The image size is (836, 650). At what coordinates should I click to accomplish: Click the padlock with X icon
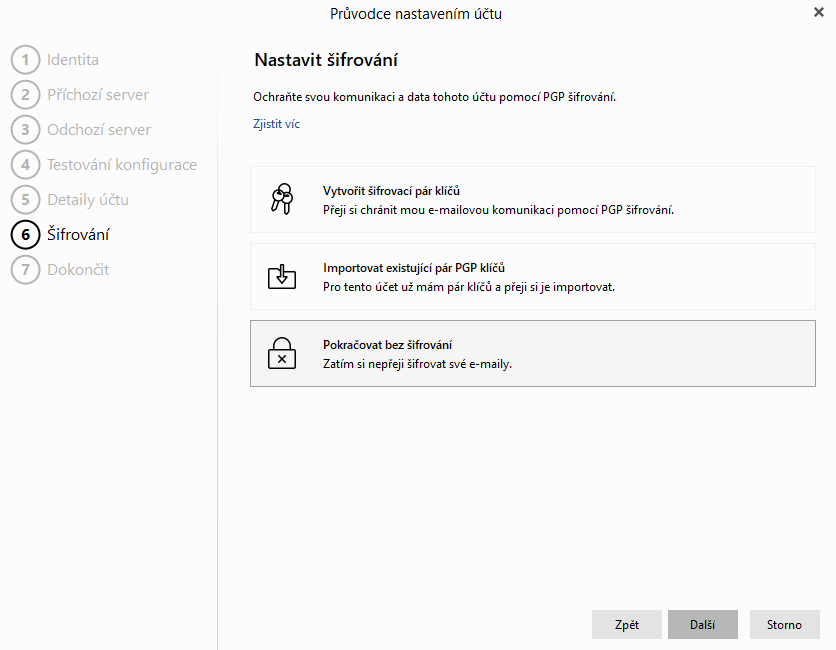coord(282,354)
